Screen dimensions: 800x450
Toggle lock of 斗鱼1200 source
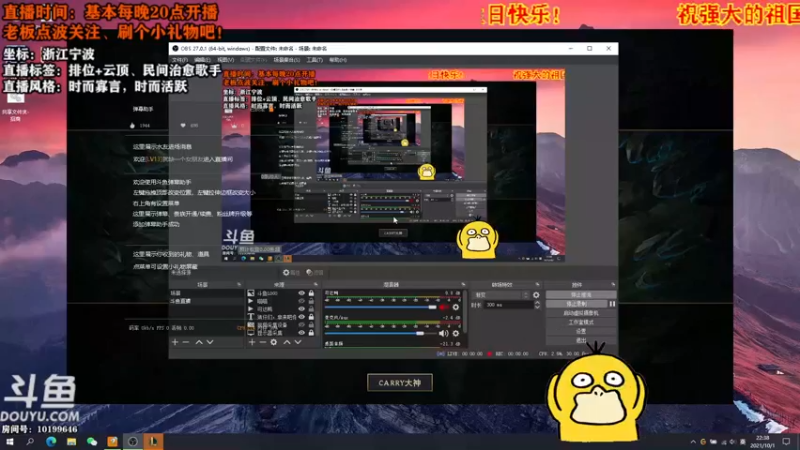311,293
